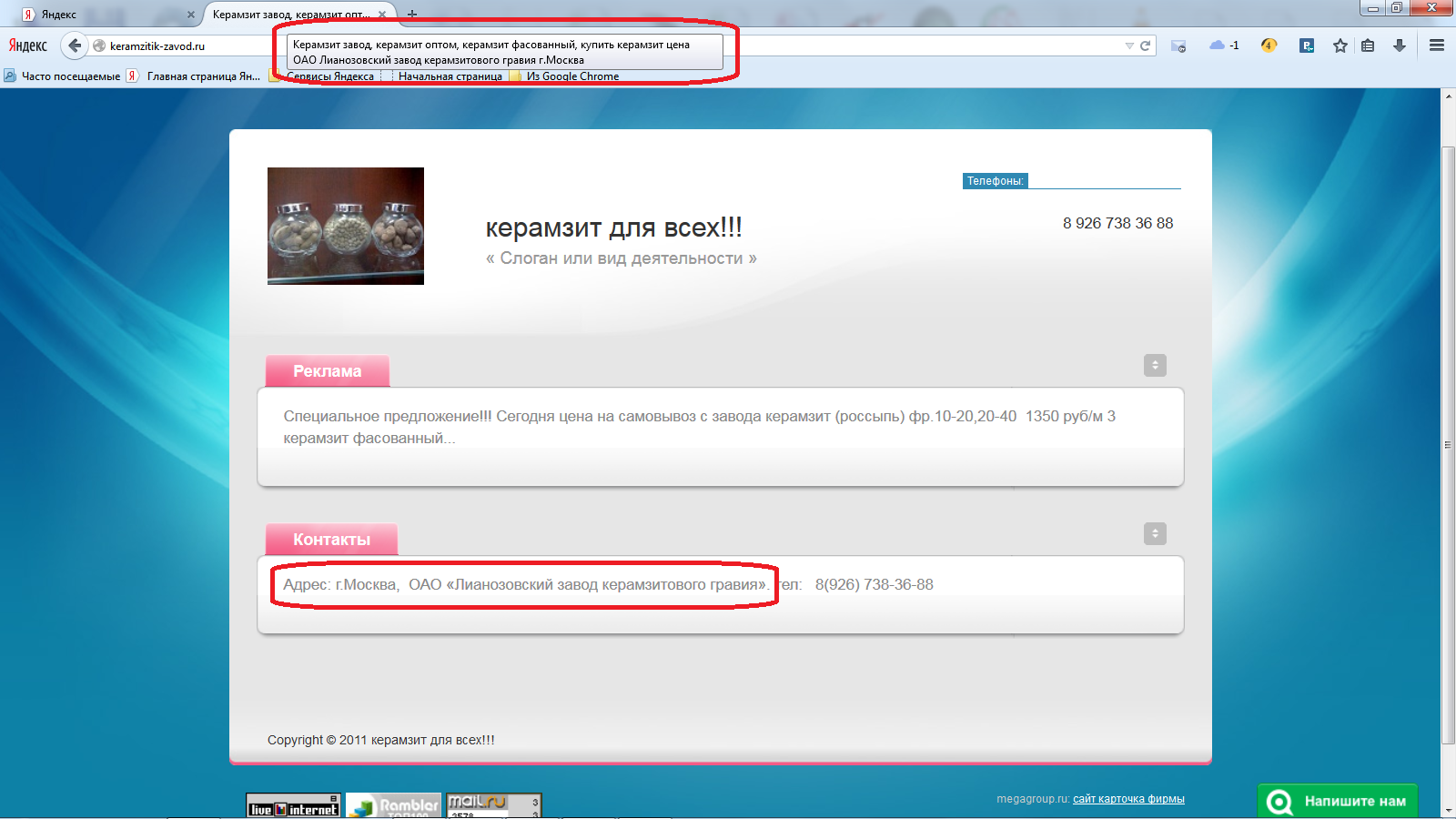Open the Firefox hamburger menu
The height and width of the screenshot is (819, 1456).
point(1437,45)
